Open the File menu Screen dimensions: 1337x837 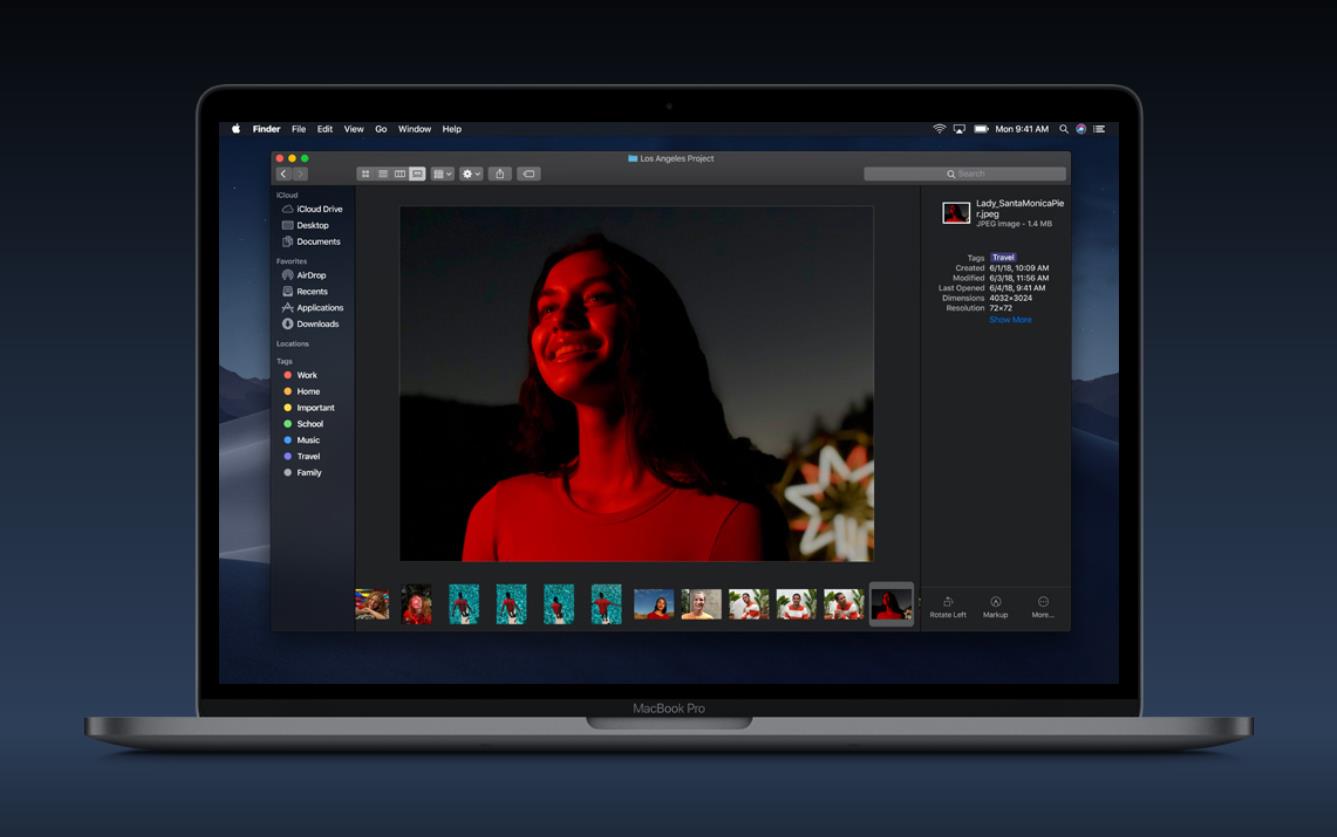click(299, 129)
